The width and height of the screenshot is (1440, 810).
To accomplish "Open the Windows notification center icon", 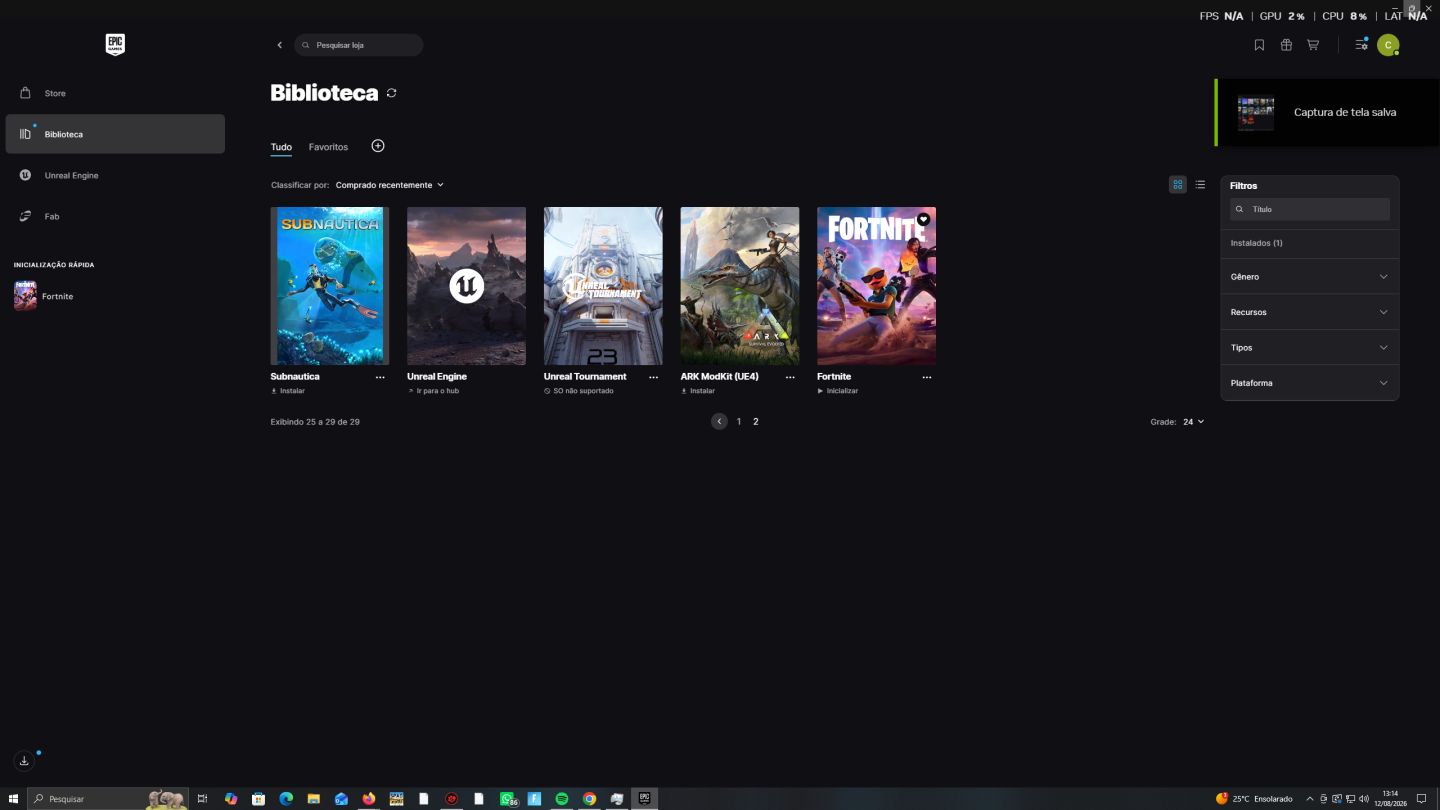I will pos(1421,799).
